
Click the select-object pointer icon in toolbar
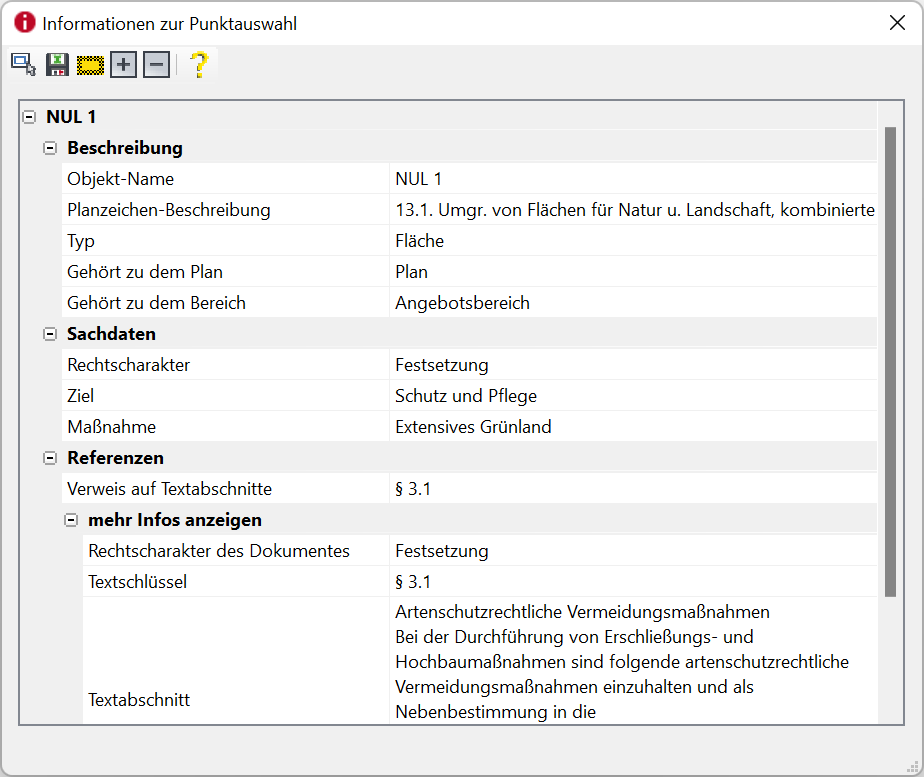point(23,65)
